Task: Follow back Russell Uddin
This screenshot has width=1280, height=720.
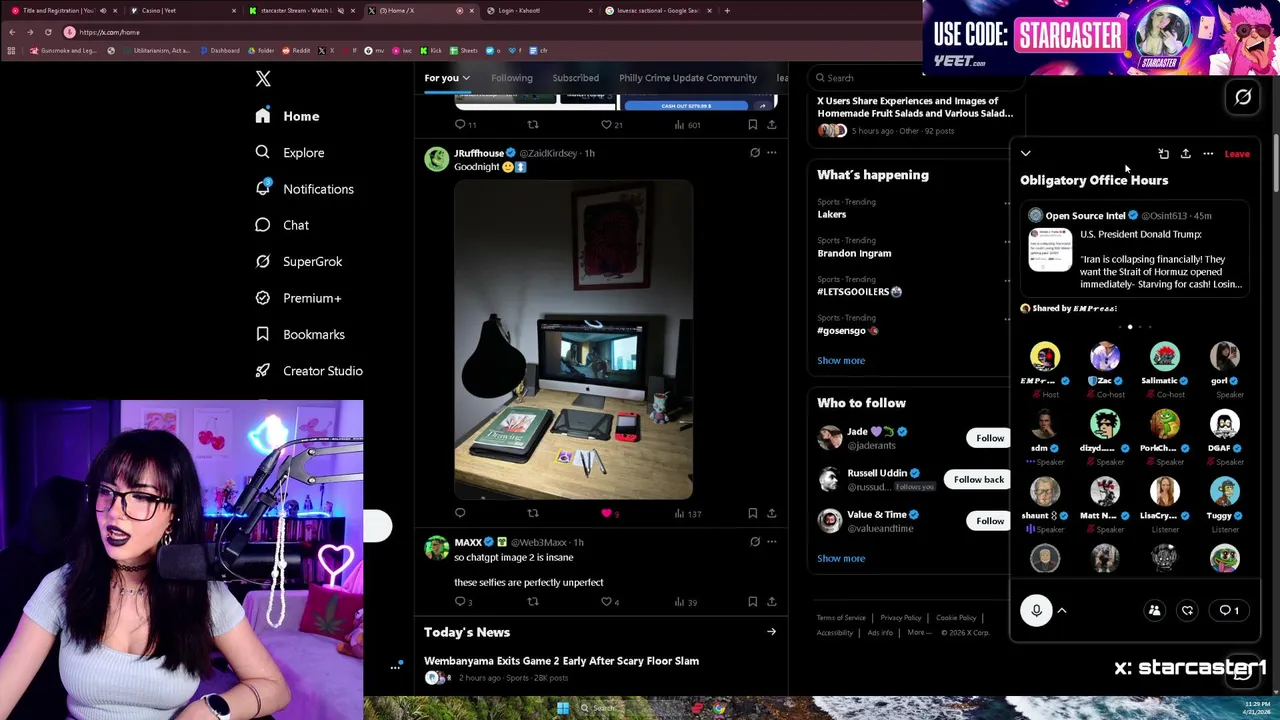Action: click(978, 479)
